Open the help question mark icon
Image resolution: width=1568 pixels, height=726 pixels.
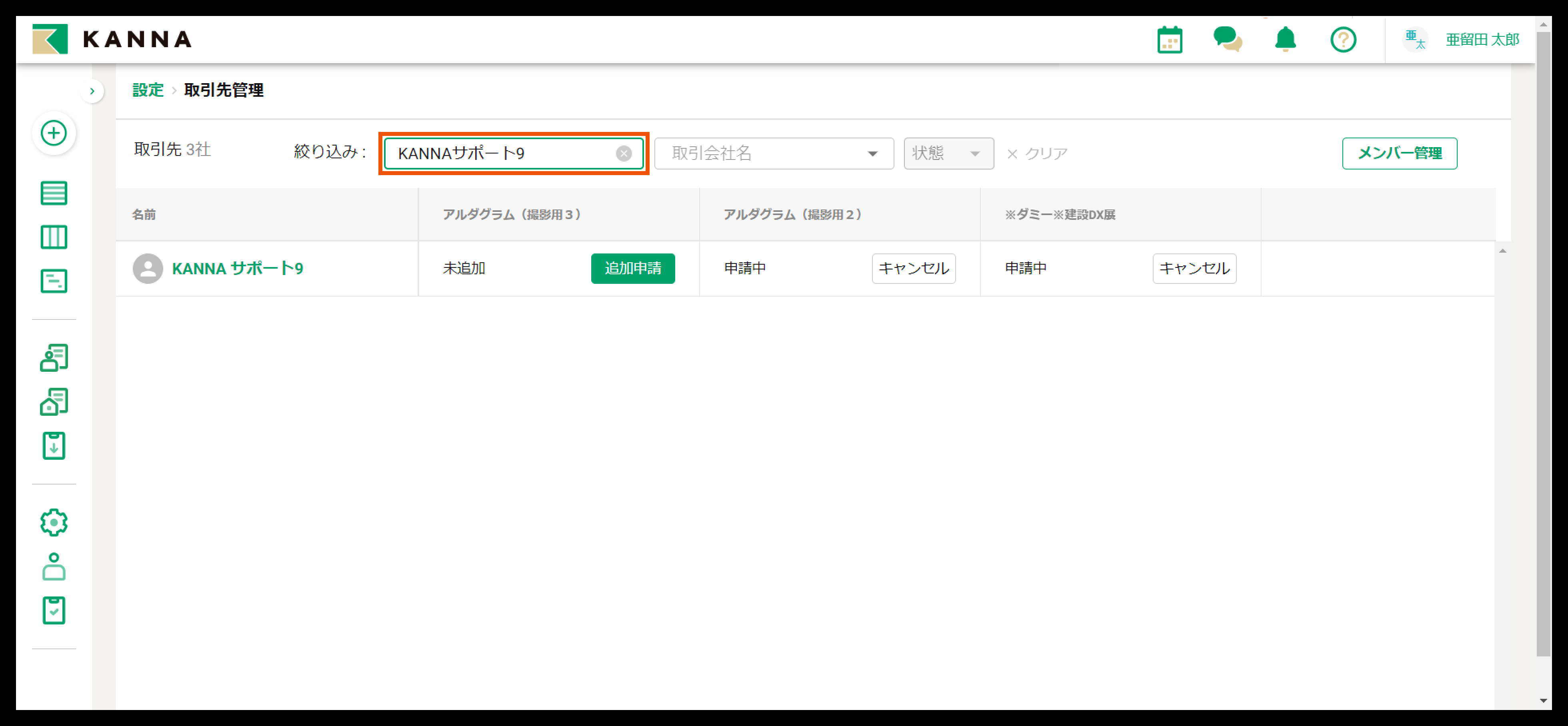[x=1343, y=40]
